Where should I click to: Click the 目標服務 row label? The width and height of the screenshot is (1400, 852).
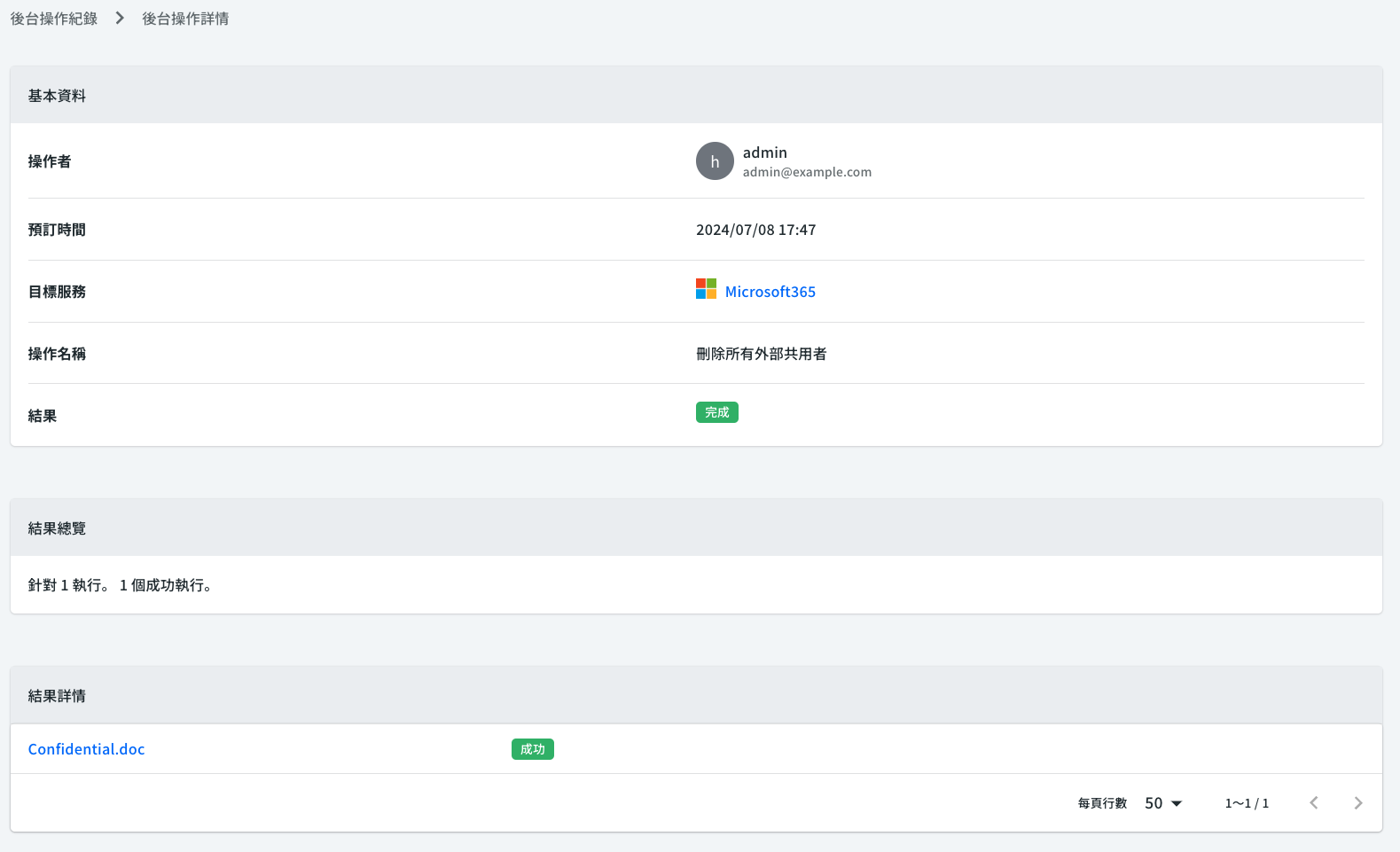tap(57, 292)
